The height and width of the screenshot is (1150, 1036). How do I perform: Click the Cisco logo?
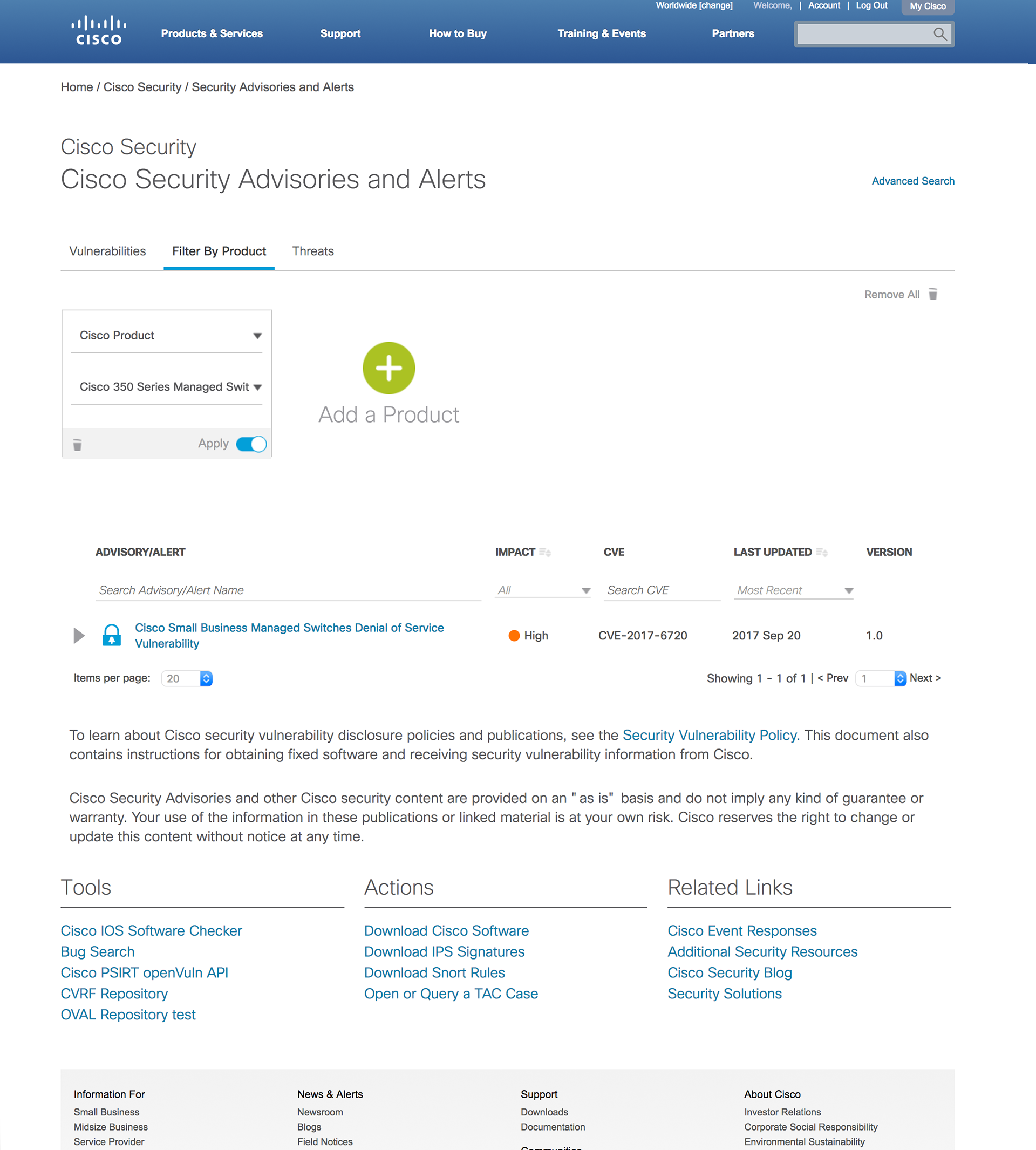click(x=99, y=31)
